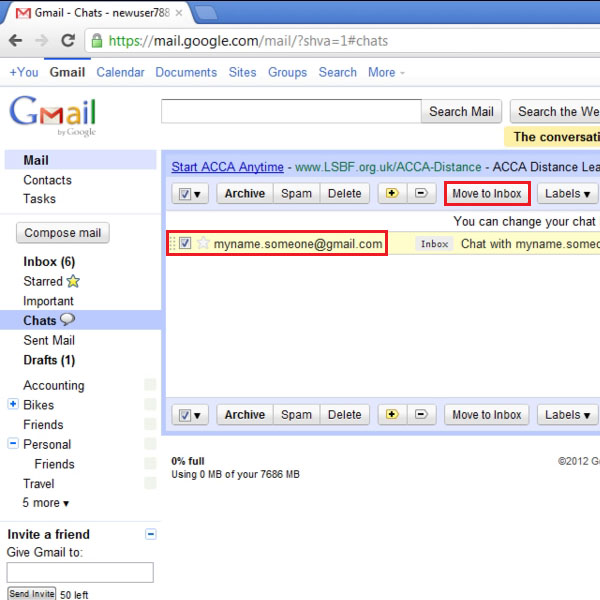This screenshot has height=600, width=600.
Task: Reload the page with refresh icon
Action: [68, 40]
